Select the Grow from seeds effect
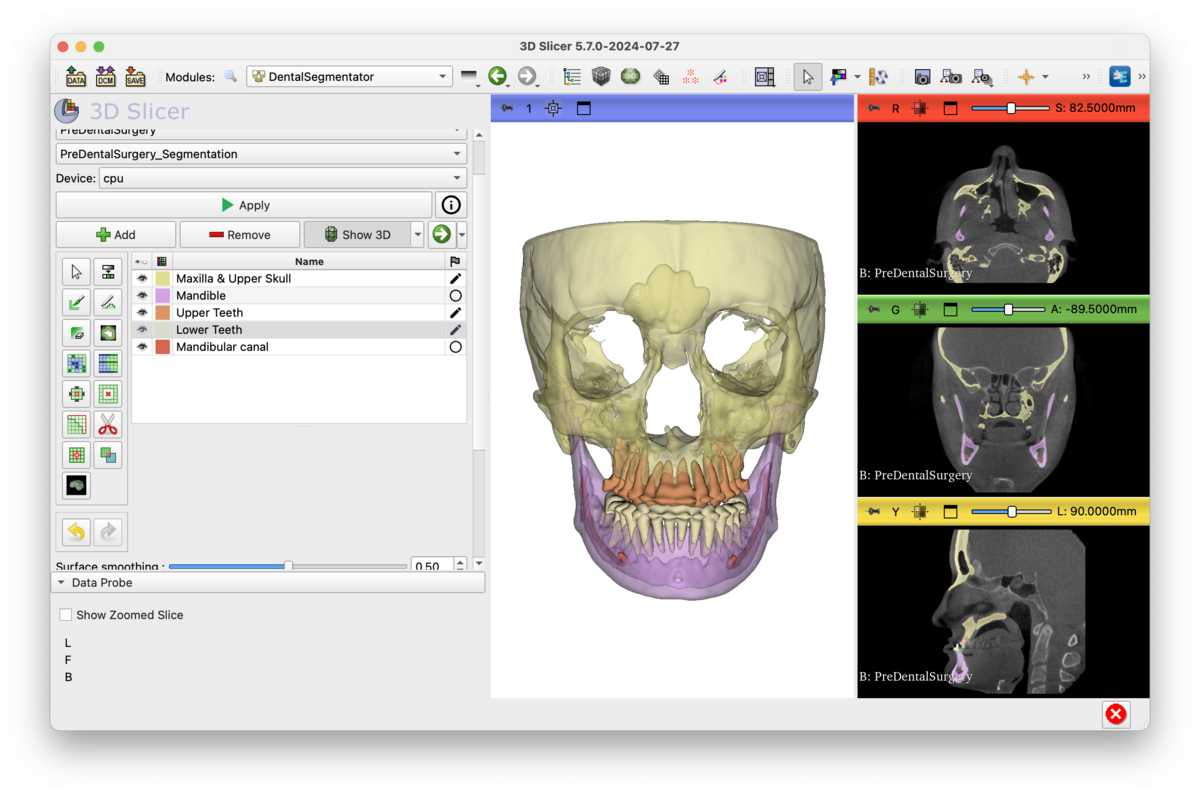1200x797 pixels. point(76,364)
